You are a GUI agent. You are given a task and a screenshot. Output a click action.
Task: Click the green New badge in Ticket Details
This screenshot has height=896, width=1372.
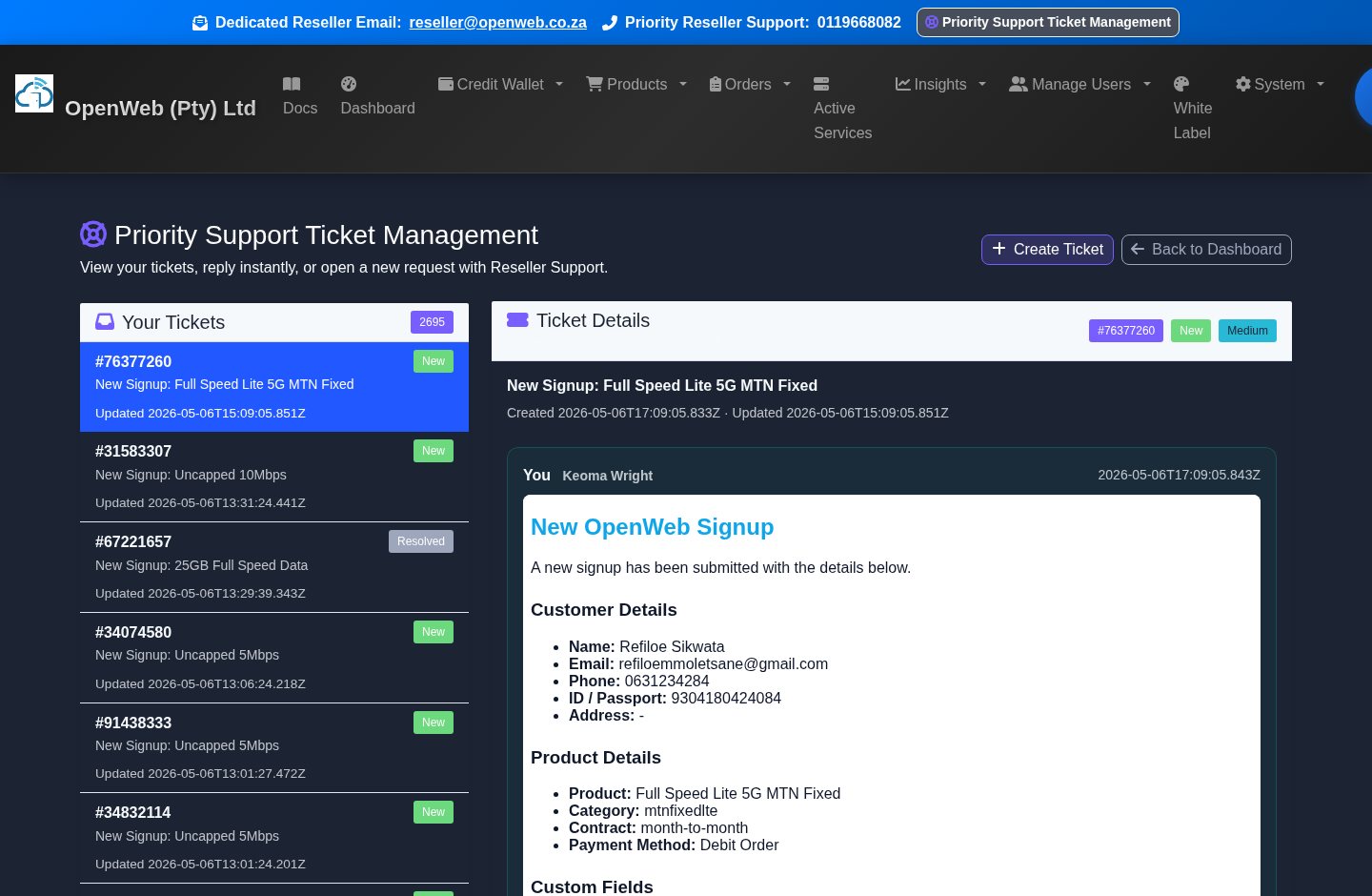pyautogui.click(x=1191, y=331)
